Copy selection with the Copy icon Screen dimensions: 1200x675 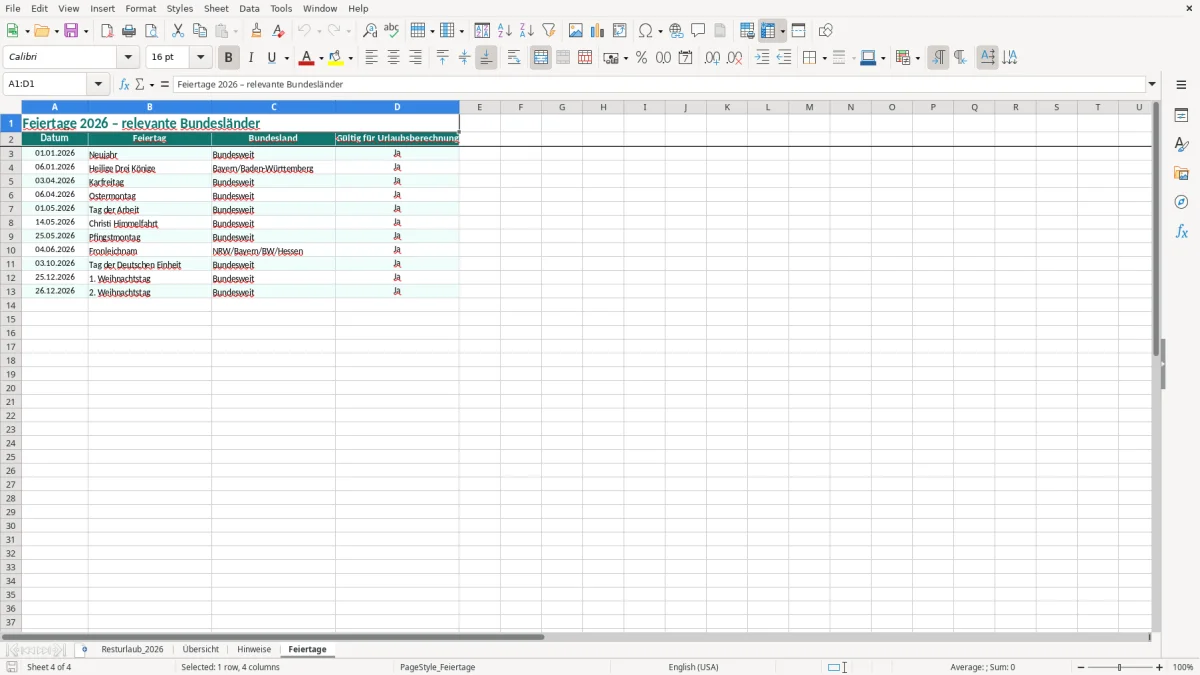[x=200, y=31]
